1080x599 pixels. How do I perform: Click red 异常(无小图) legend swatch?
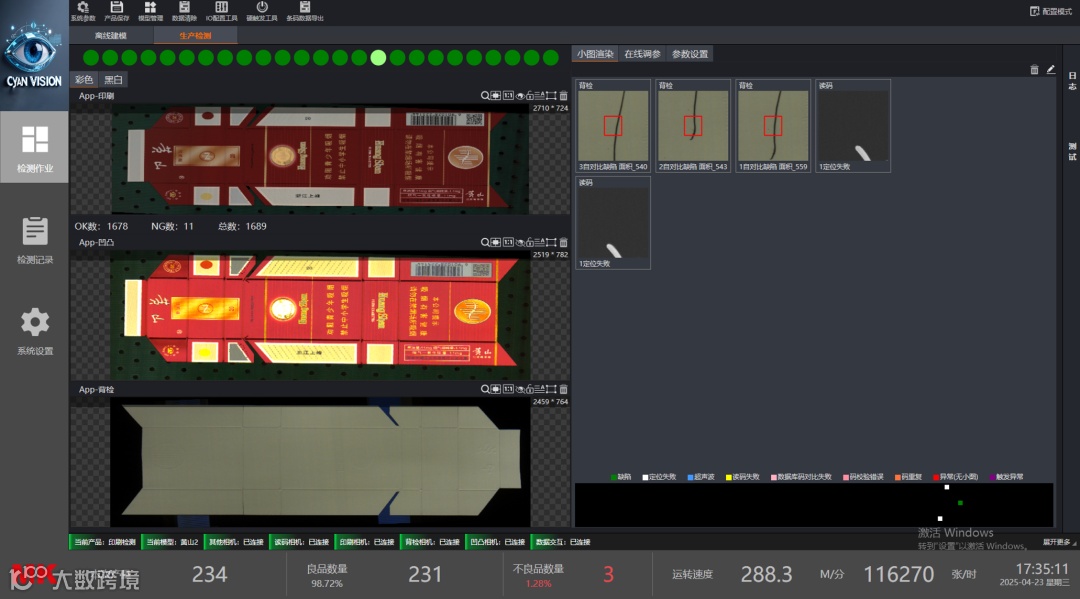click(935, 477)
